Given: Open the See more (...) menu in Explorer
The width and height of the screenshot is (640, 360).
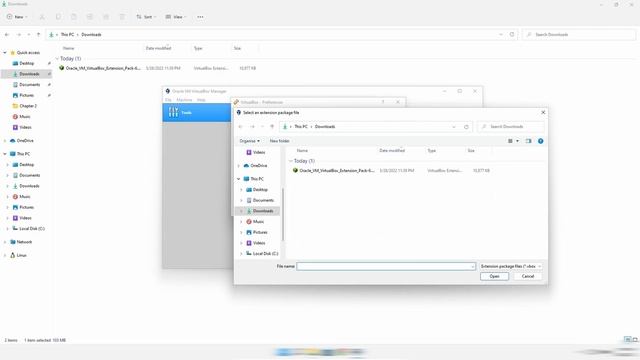Looking at the screenshot, I should [200, 17].
